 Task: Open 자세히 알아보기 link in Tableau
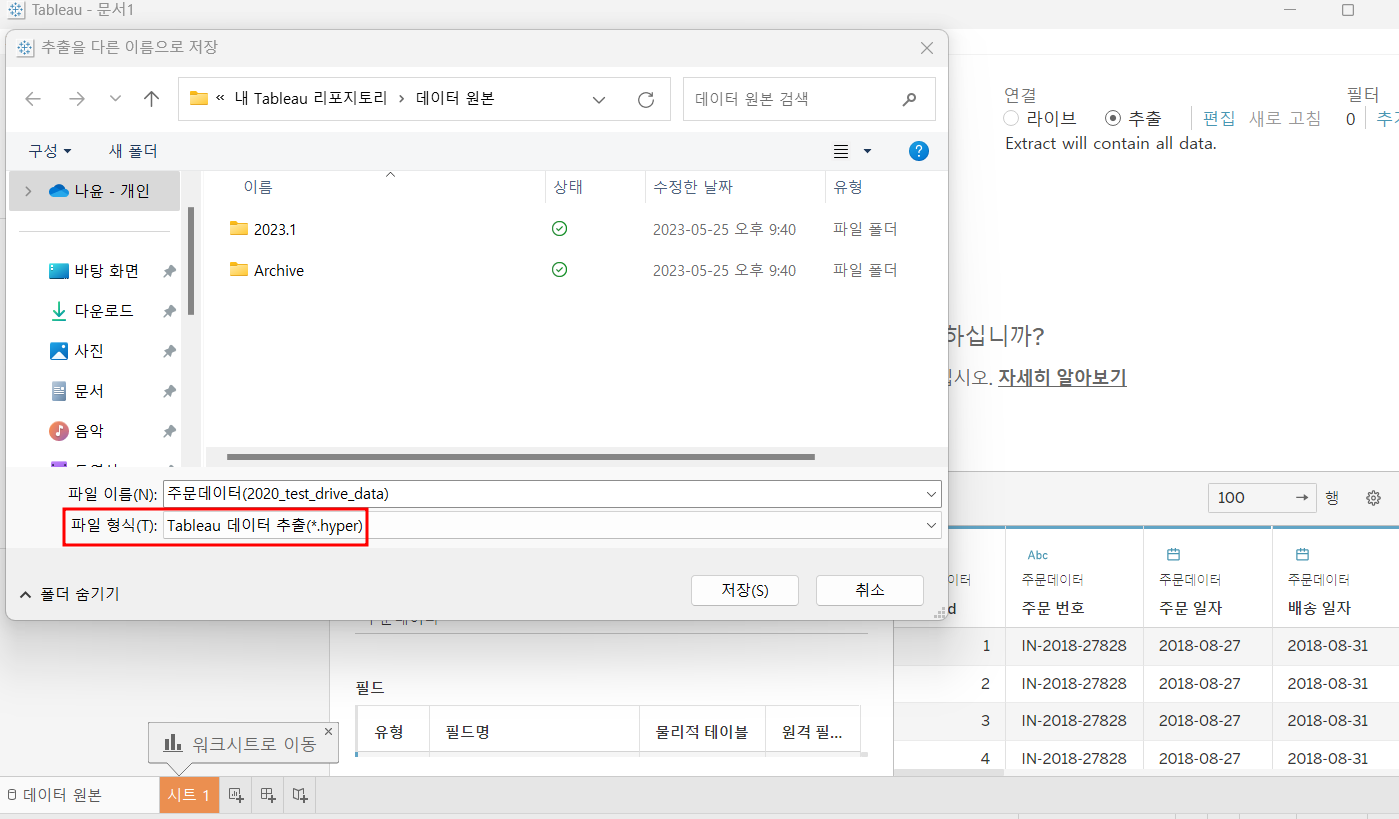(1062, 378)
